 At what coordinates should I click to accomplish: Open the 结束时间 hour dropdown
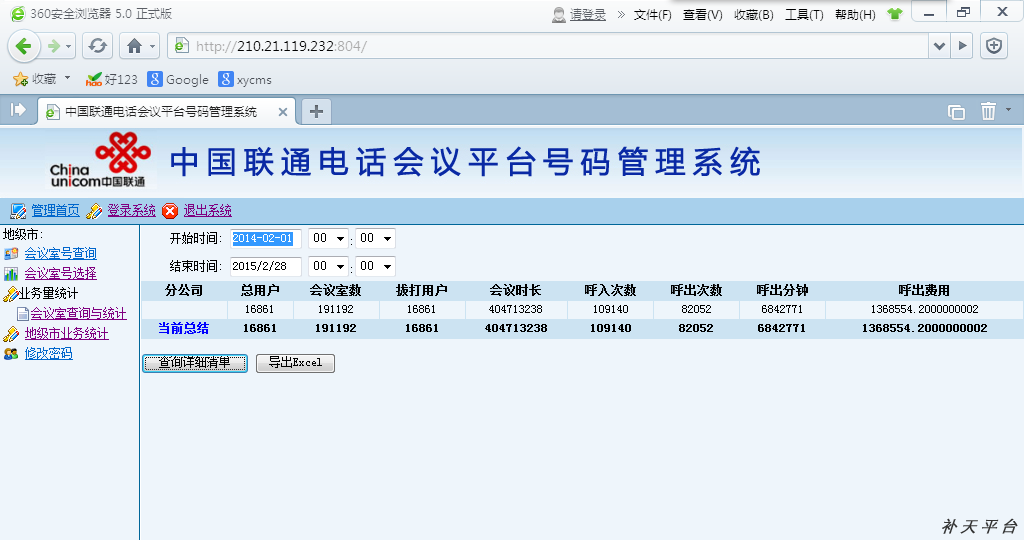pos(328,266)
